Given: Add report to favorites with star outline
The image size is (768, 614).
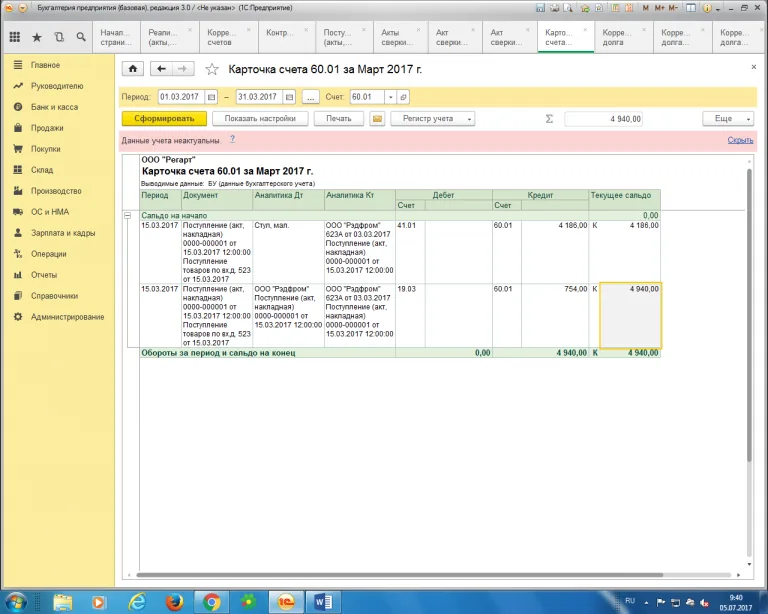Looking at the screenshot, I should [211, 69].
